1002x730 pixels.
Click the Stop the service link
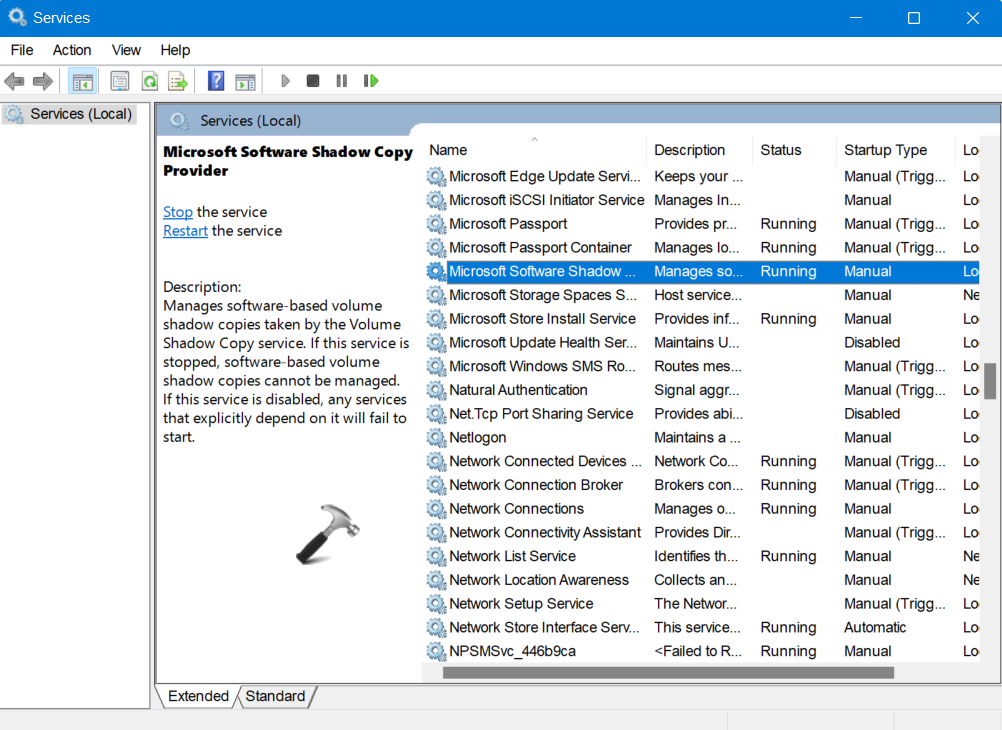coord(178,212)
